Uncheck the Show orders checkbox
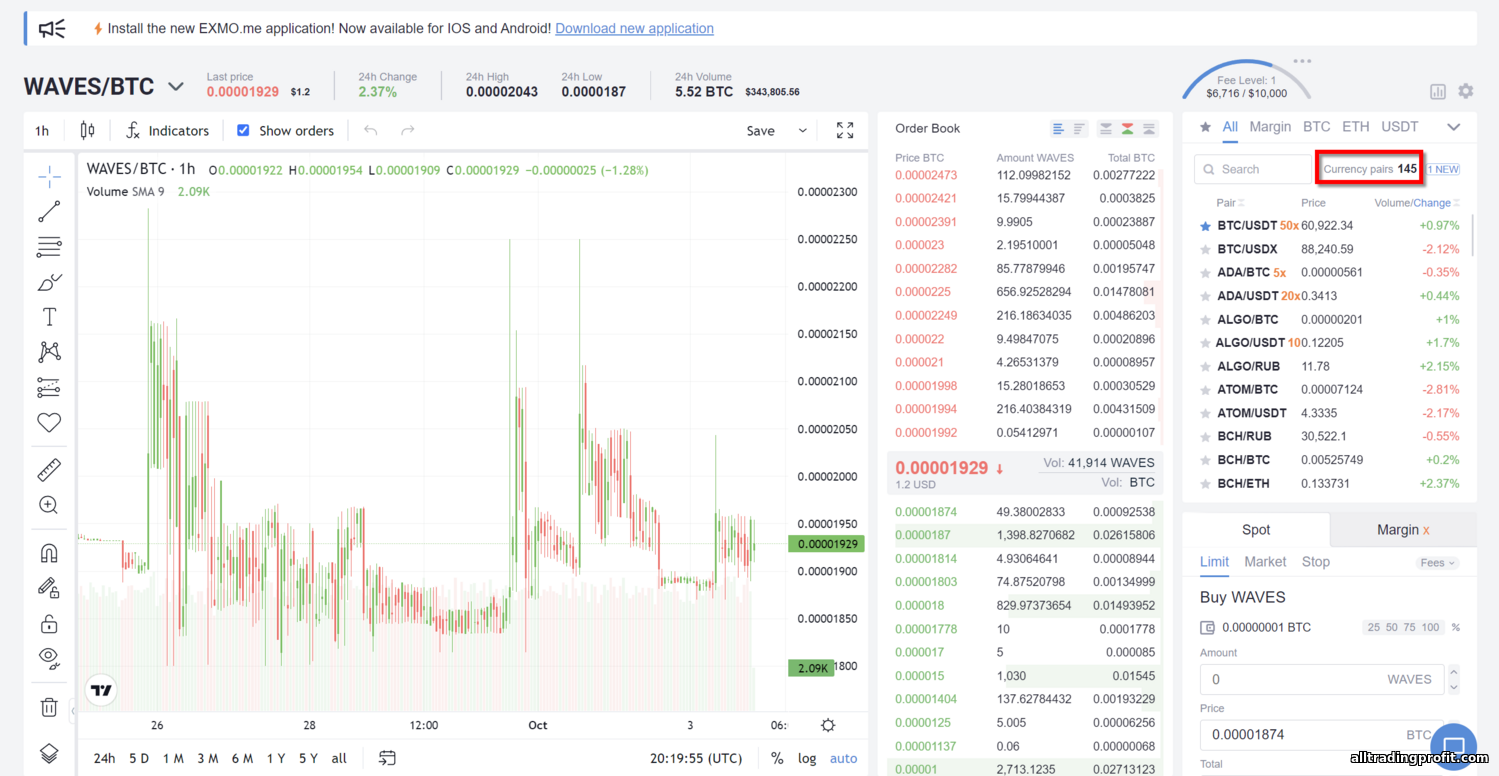 tap(243, 131)
